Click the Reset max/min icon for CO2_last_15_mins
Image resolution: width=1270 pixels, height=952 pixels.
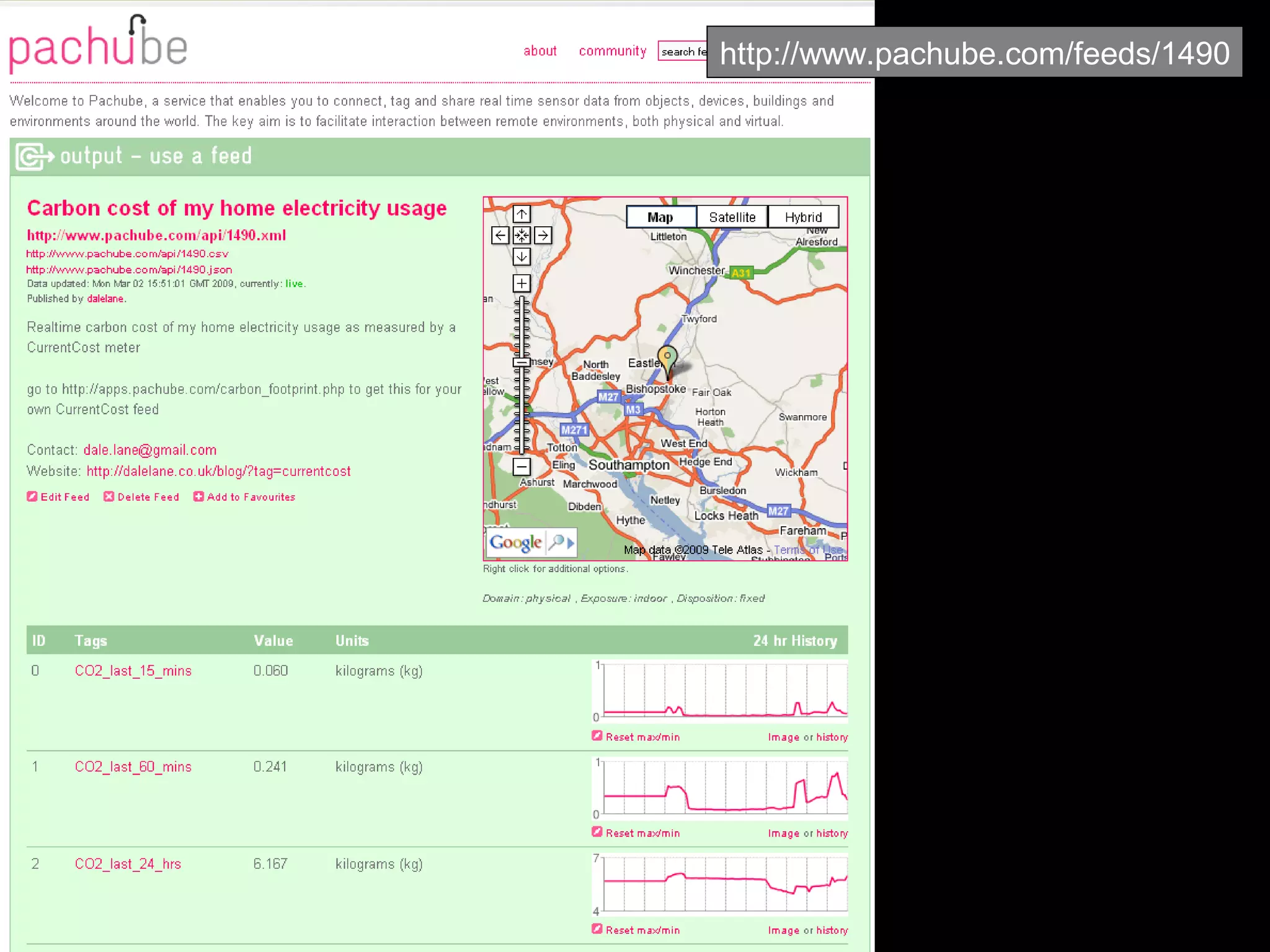[597, 736]
